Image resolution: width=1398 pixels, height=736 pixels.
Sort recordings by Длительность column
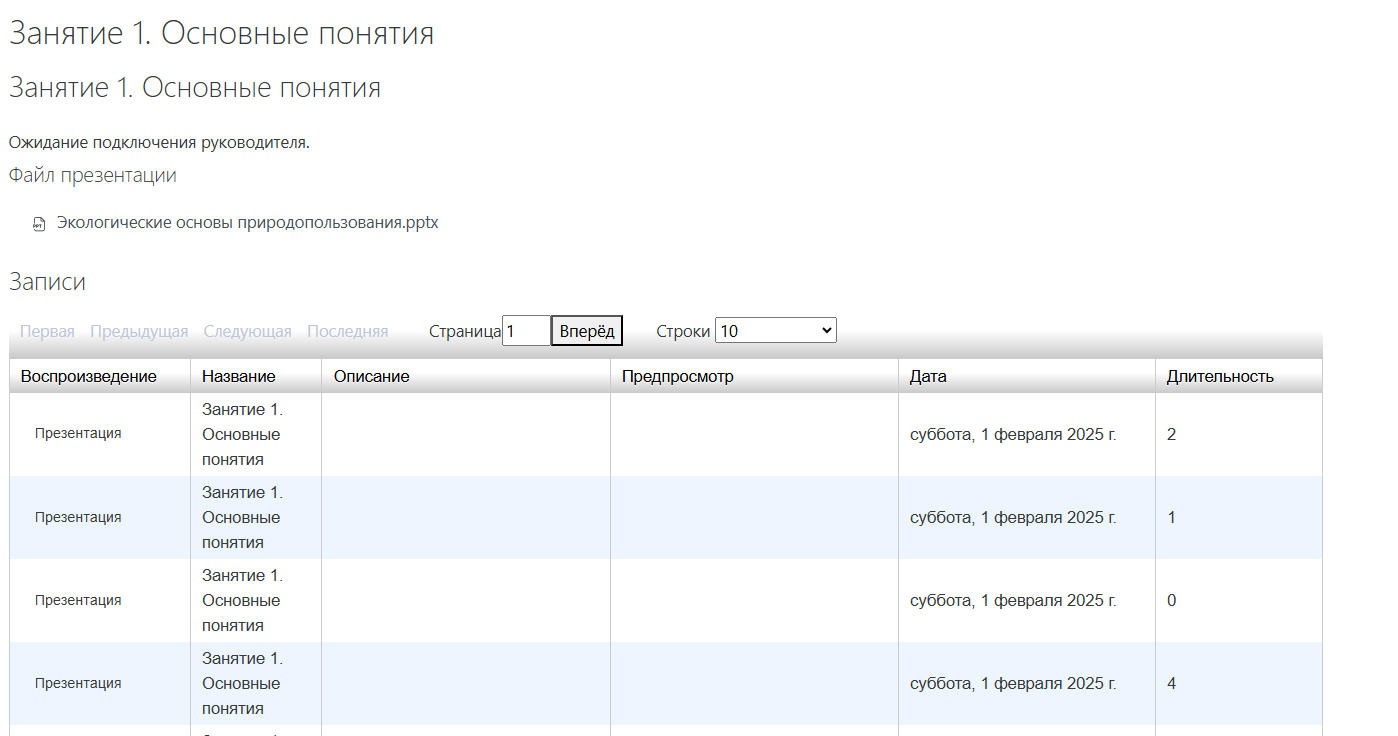tap(1220, 377)
